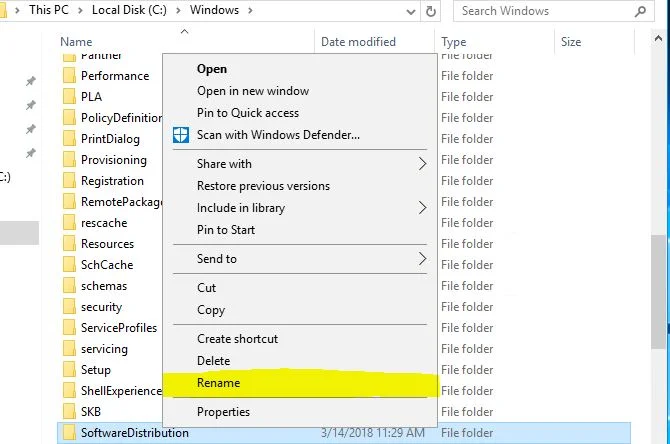
Task: Click the scroll up arrow
Action: click(659, 39)
